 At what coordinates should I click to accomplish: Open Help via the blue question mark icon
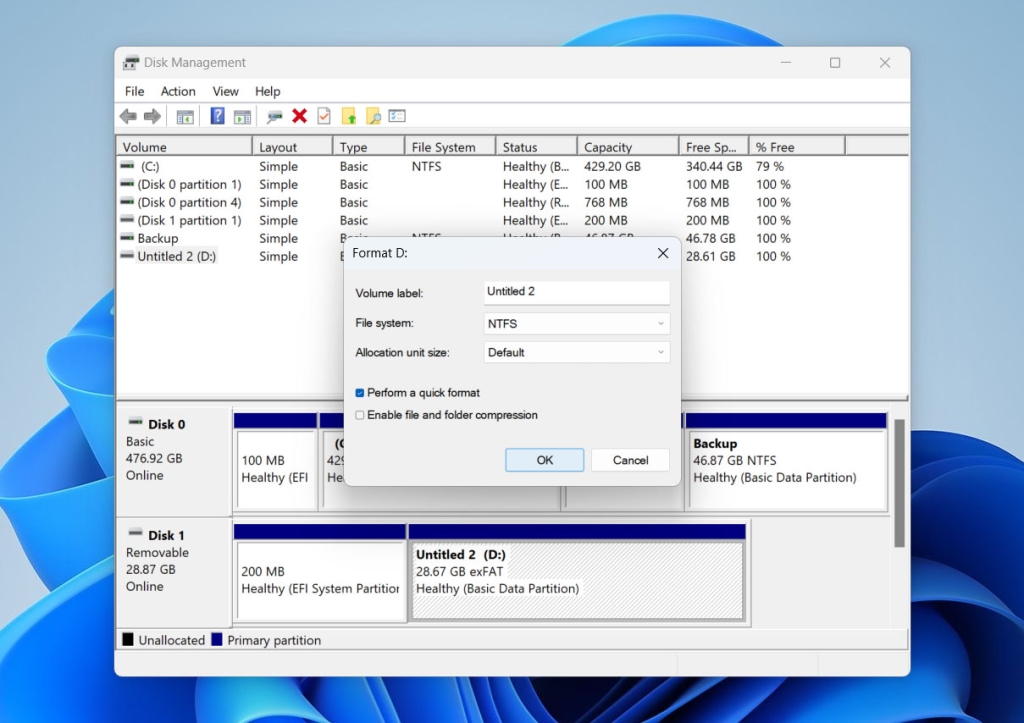coord(216,115)
